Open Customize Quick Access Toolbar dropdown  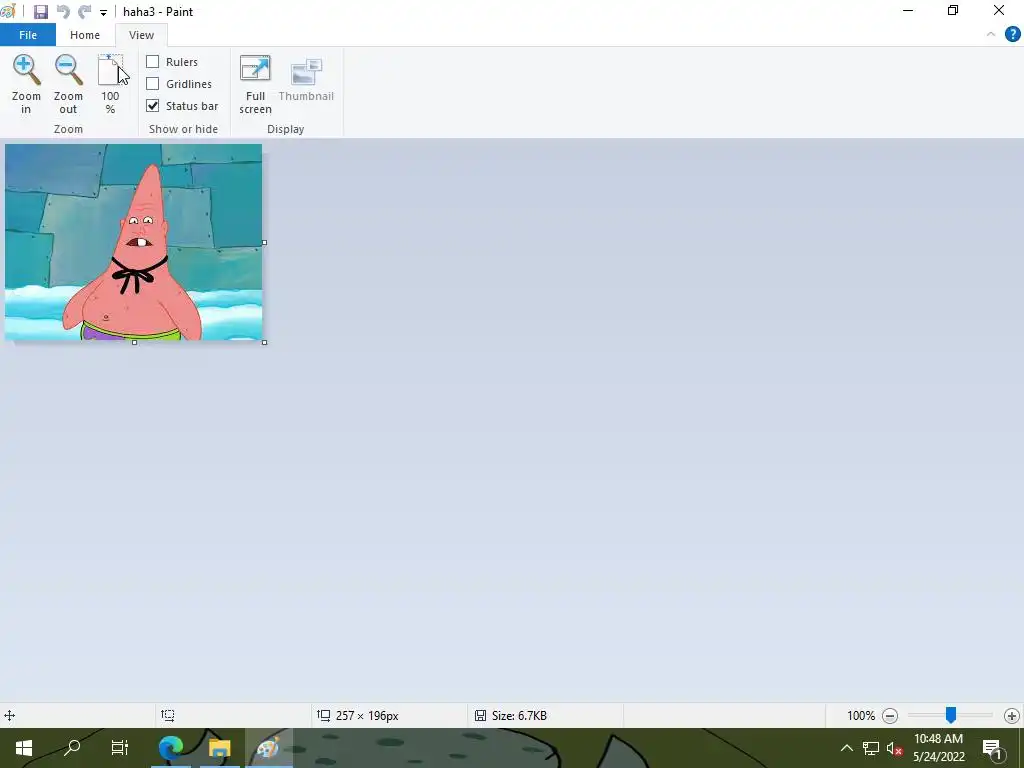[x=103, y=12]
